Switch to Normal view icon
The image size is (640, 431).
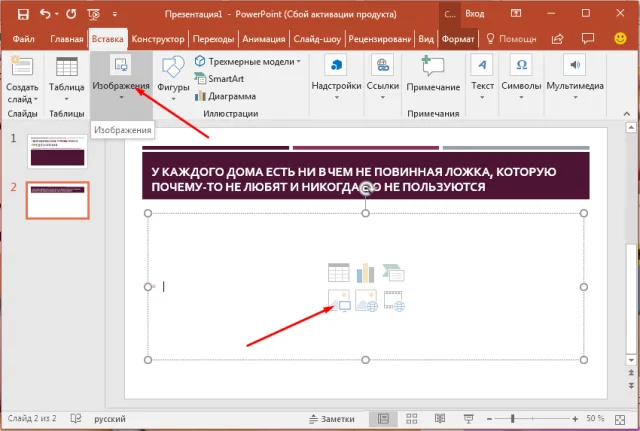383,419
